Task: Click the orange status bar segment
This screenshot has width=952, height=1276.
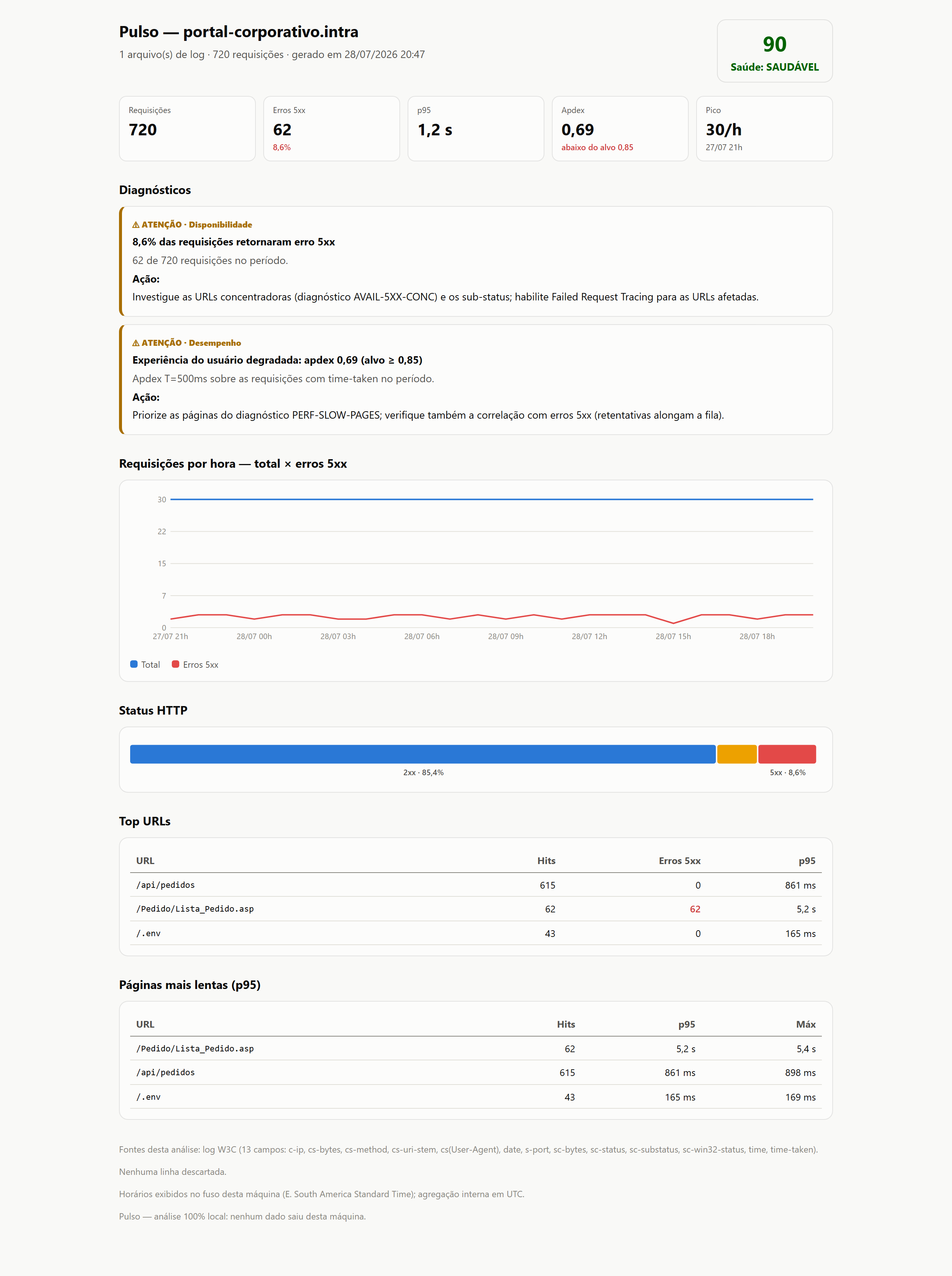Action: (736, 754)
